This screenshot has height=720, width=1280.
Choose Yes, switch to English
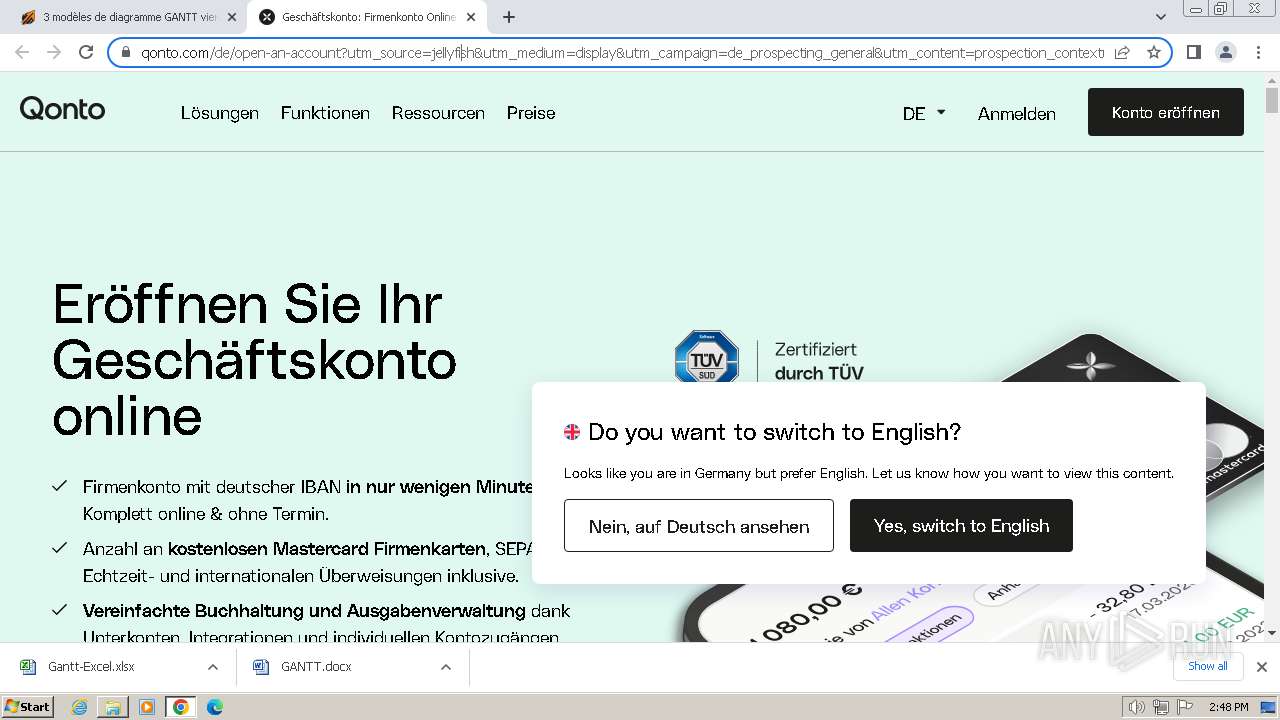961,526
